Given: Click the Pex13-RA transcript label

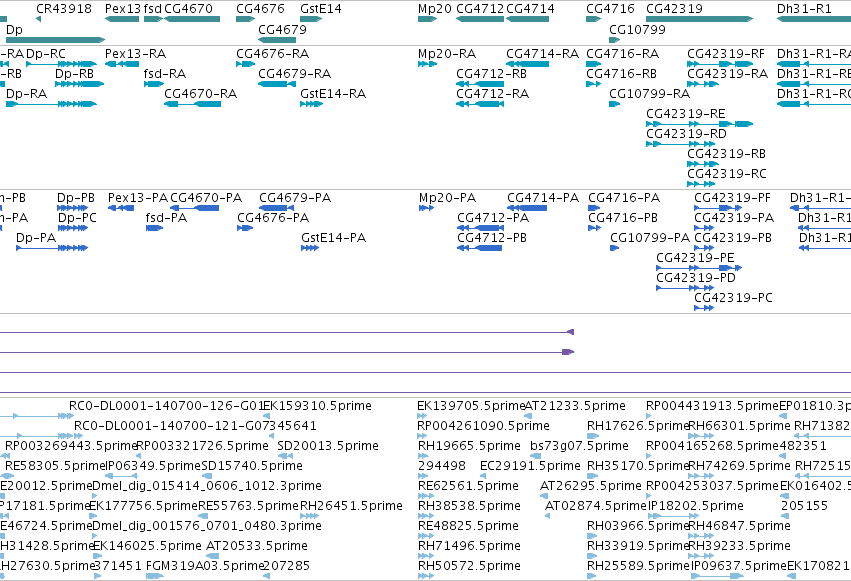Looking at the screenshot, I should 135,54.
